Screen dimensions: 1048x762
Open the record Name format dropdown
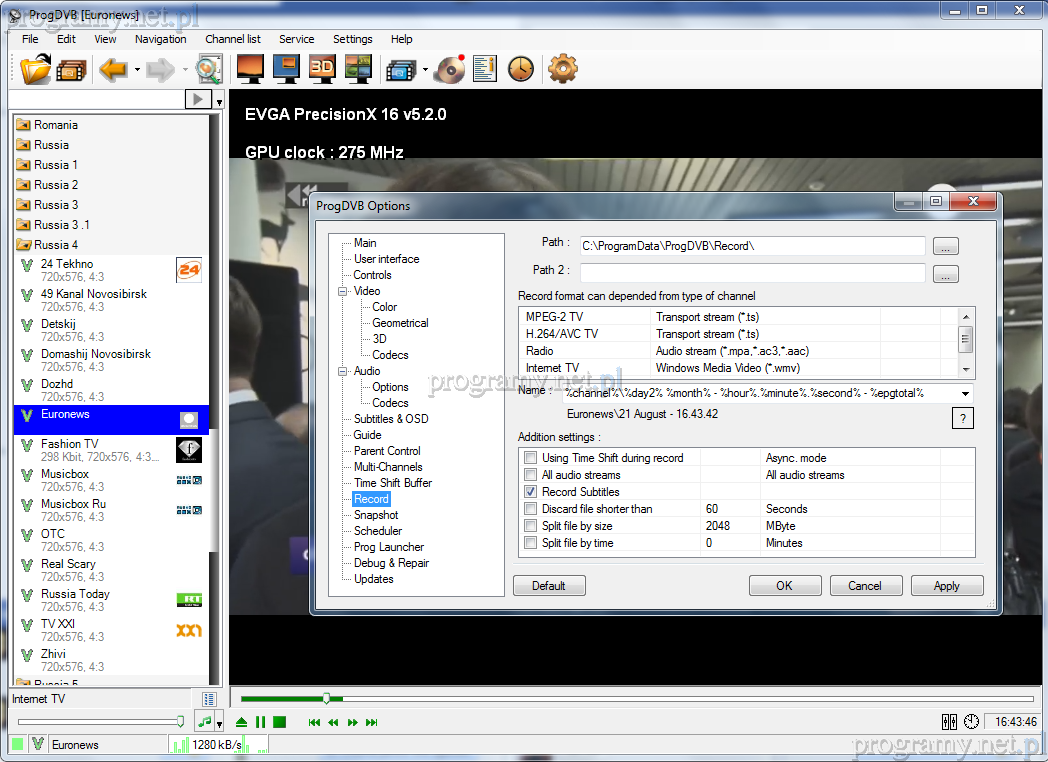965,394
